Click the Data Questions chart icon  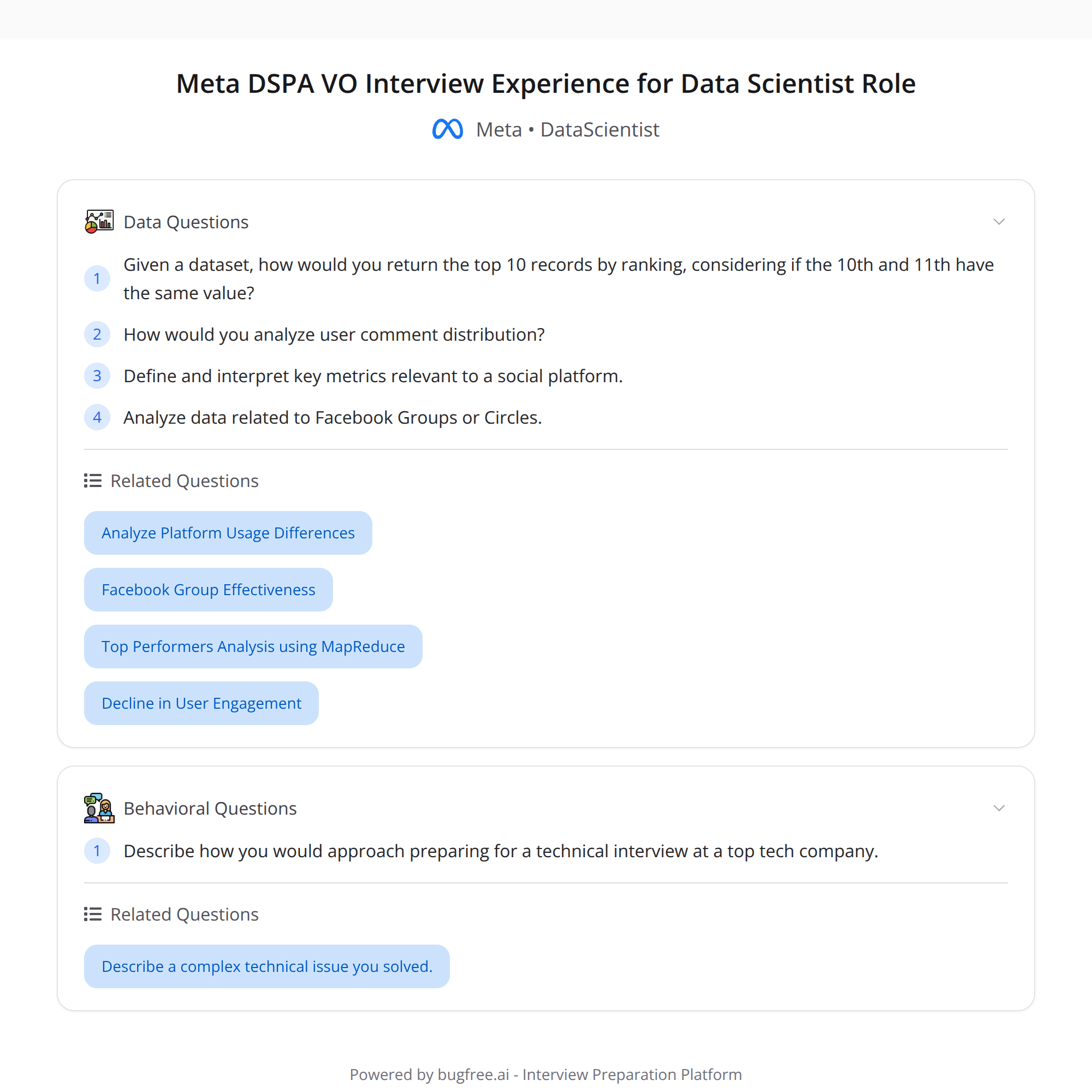pyautogui.click(x=98, y=221)
